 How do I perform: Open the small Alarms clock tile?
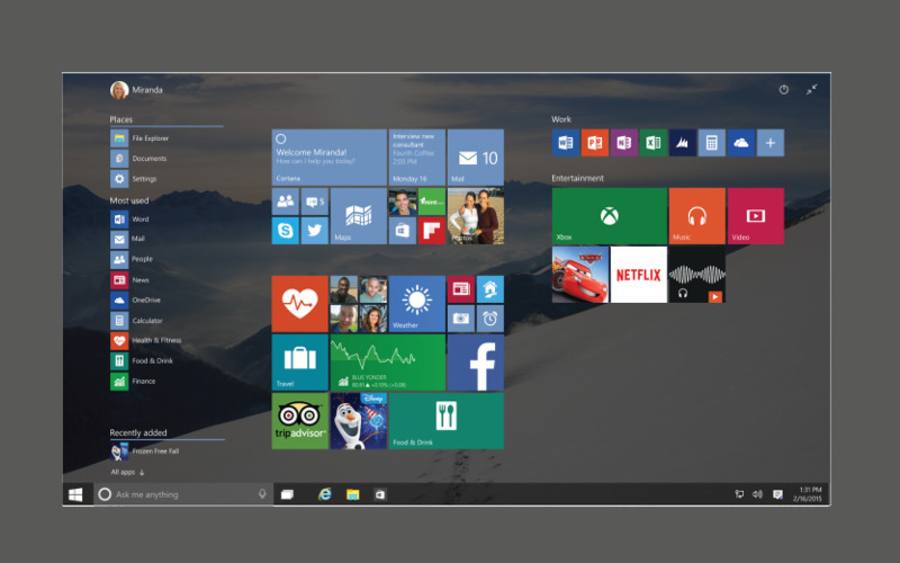pyautogui.click(x=490, y=319)
